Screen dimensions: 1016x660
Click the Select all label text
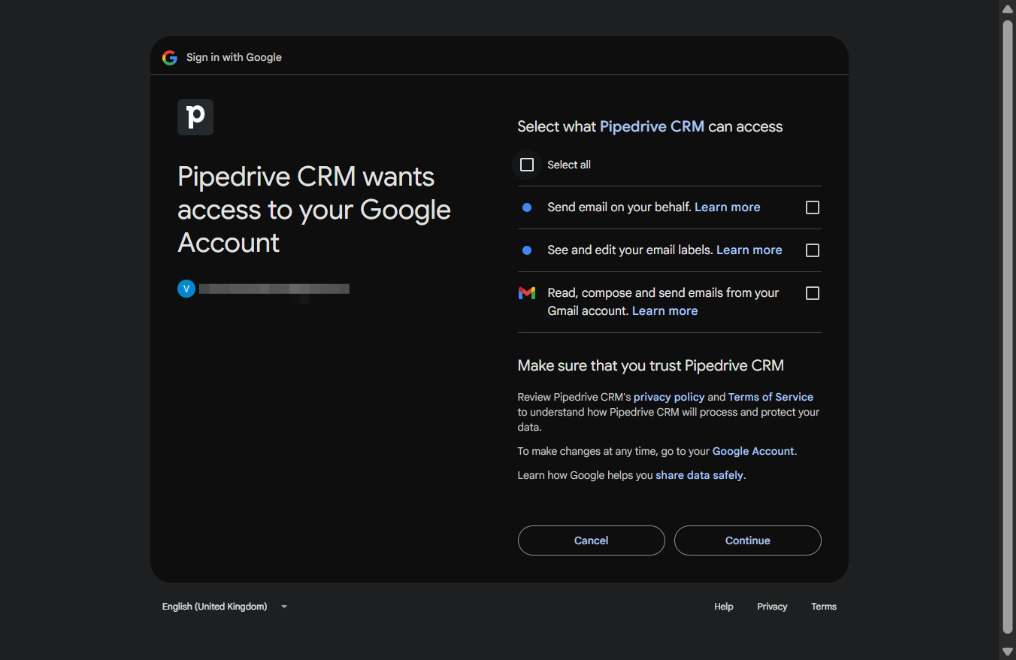pyautogui.click(x=568, y=165)
